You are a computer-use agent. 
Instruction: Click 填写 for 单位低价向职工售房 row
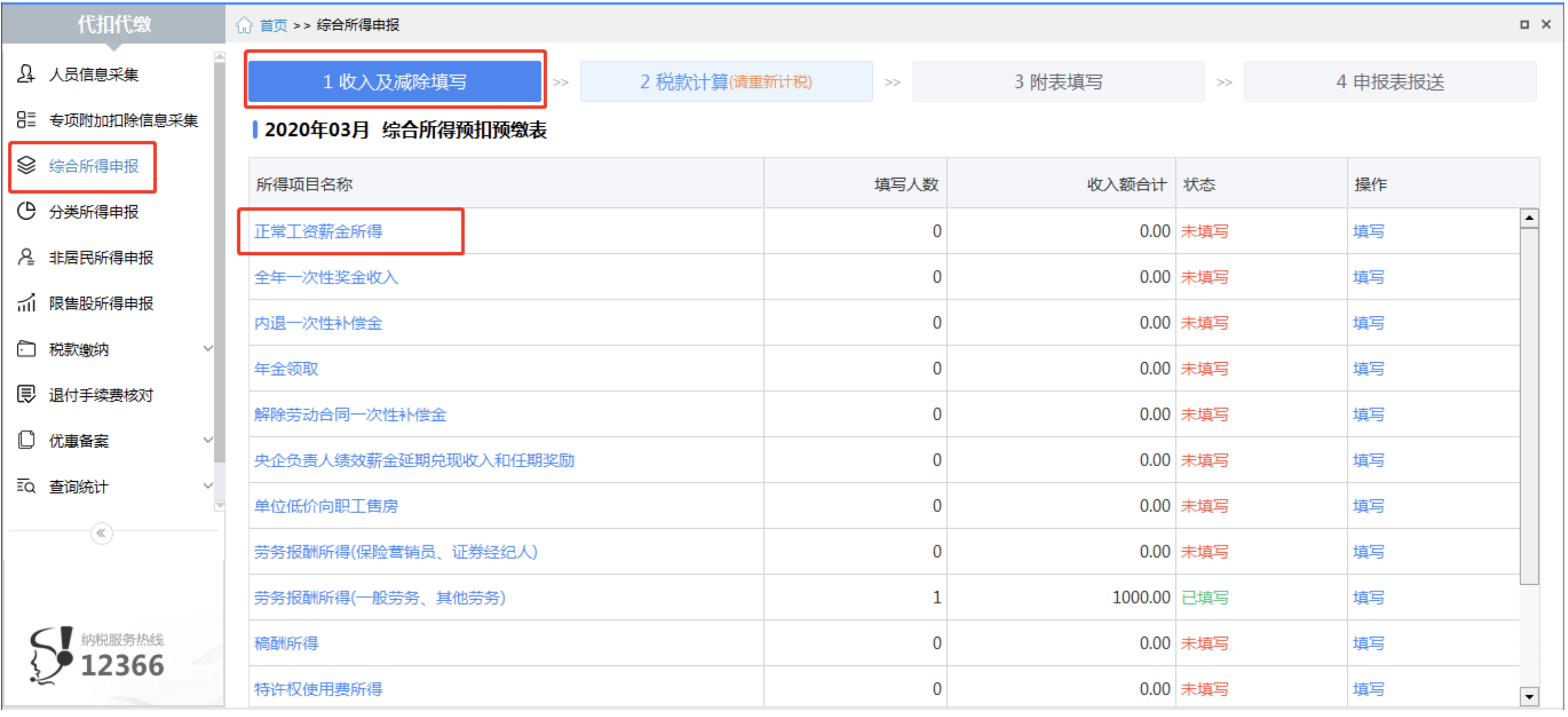[x=1368, y=506]
